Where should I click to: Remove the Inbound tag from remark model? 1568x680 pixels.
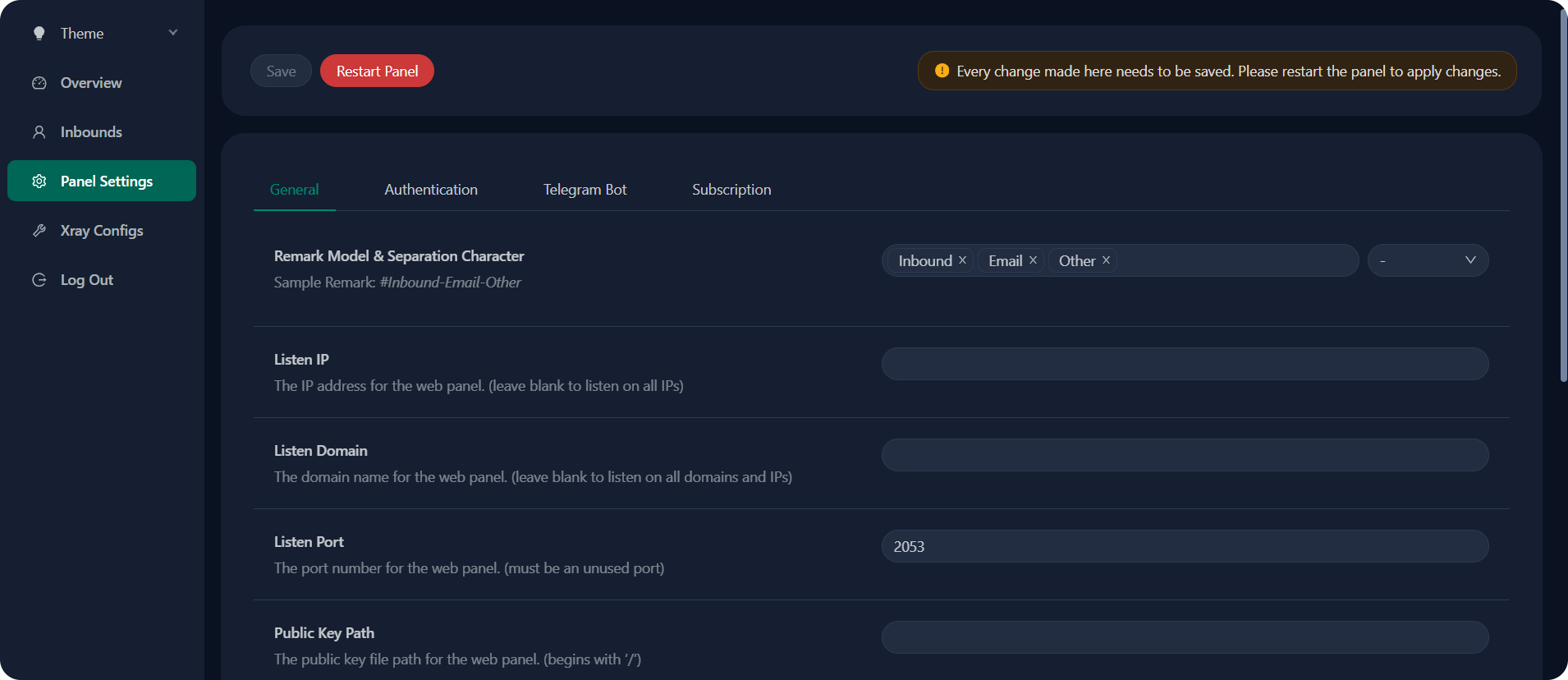coord(962,260)
